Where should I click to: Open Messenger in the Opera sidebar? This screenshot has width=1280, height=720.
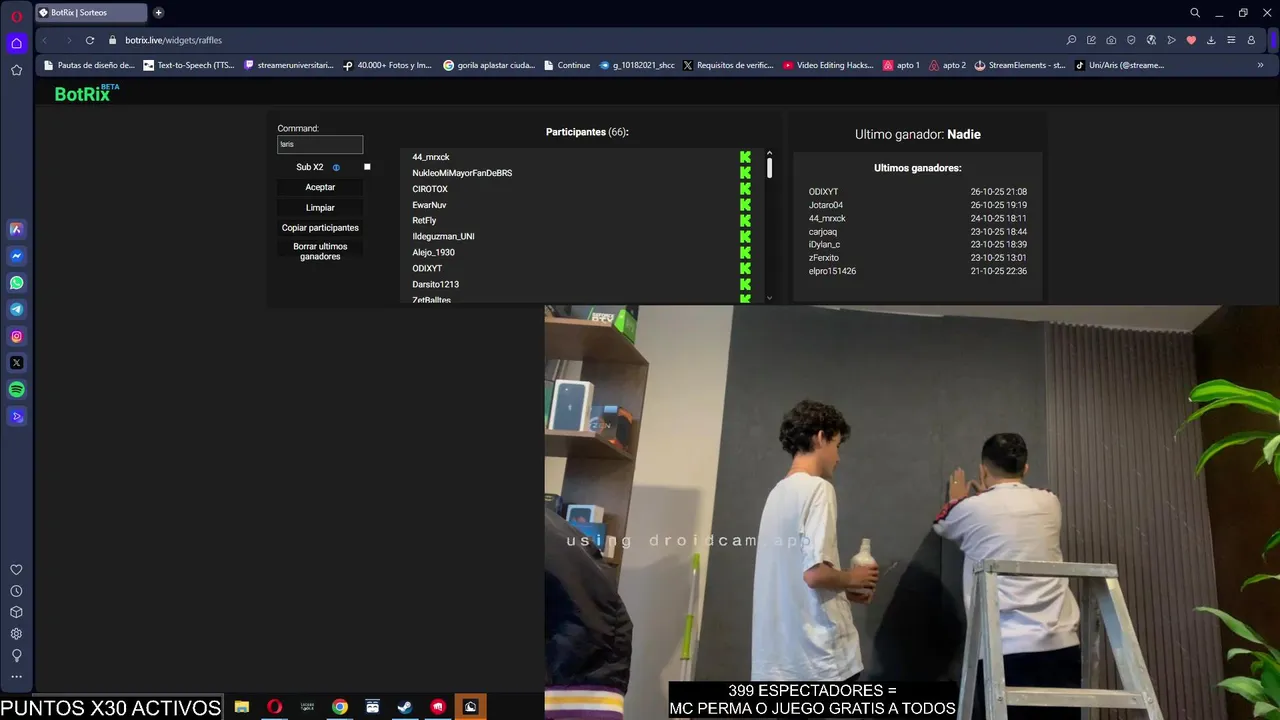[16, 256]
